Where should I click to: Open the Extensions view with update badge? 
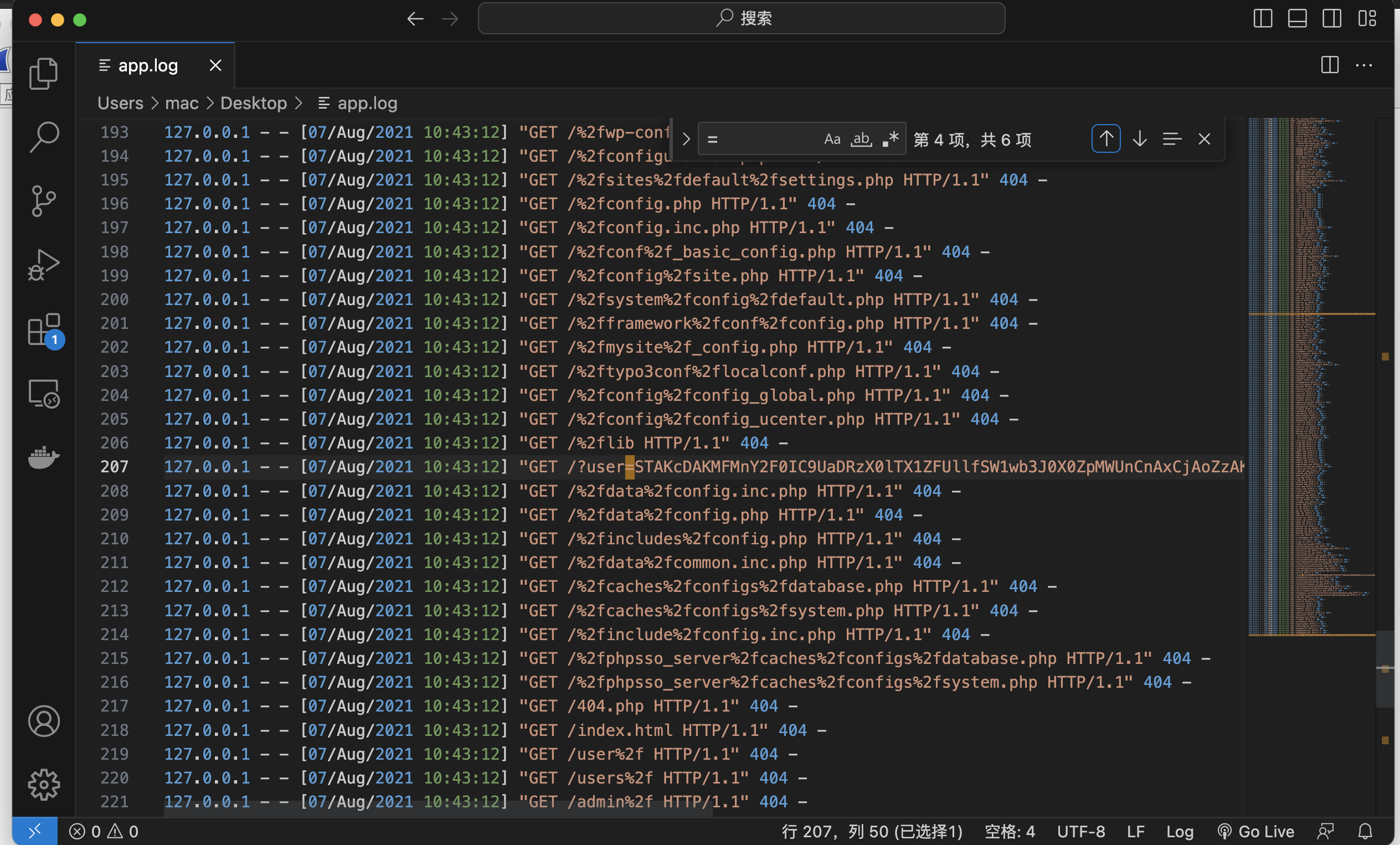45,330
